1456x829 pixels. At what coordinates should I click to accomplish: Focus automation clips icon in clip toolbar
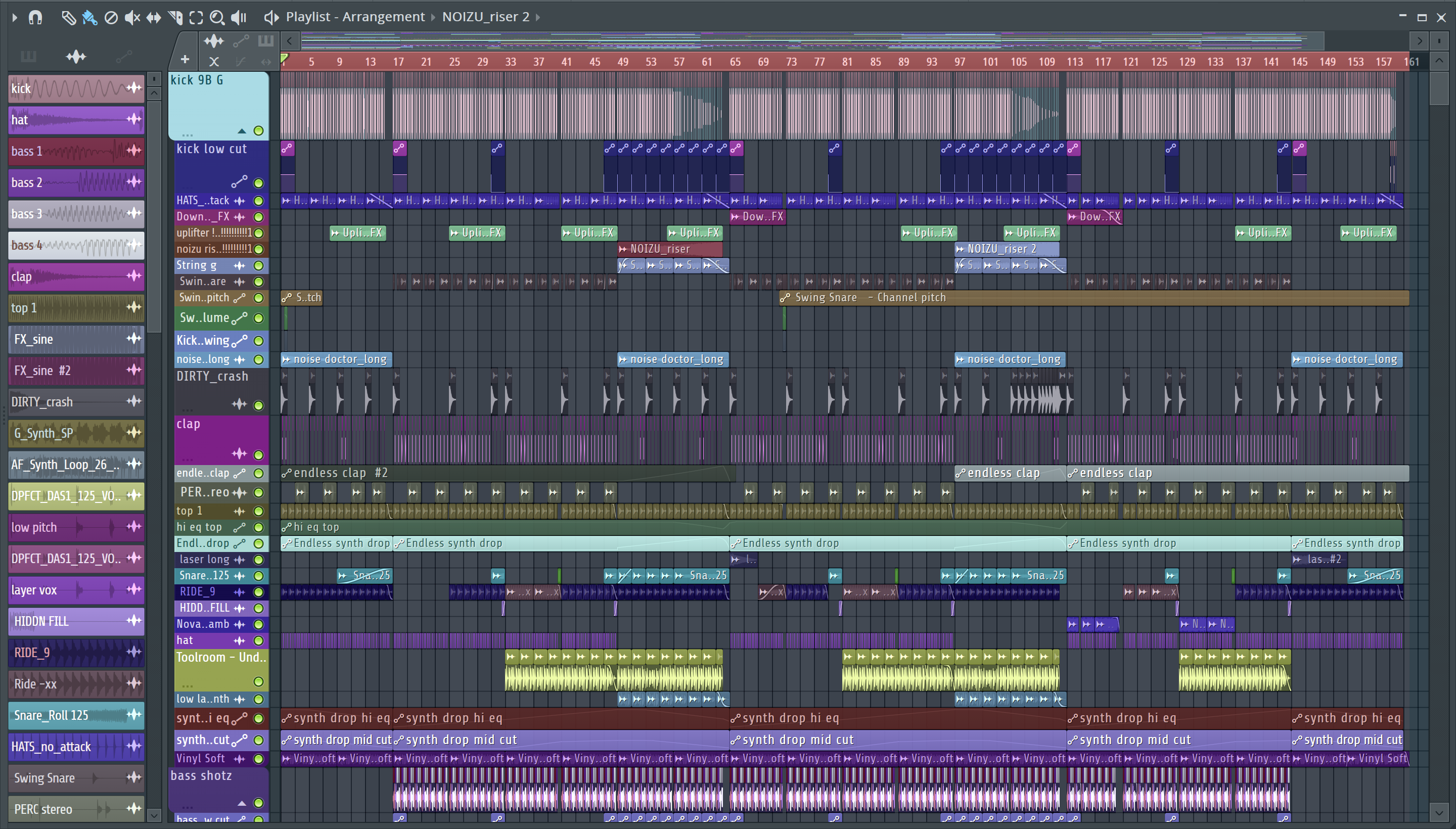tap(241, 41)
